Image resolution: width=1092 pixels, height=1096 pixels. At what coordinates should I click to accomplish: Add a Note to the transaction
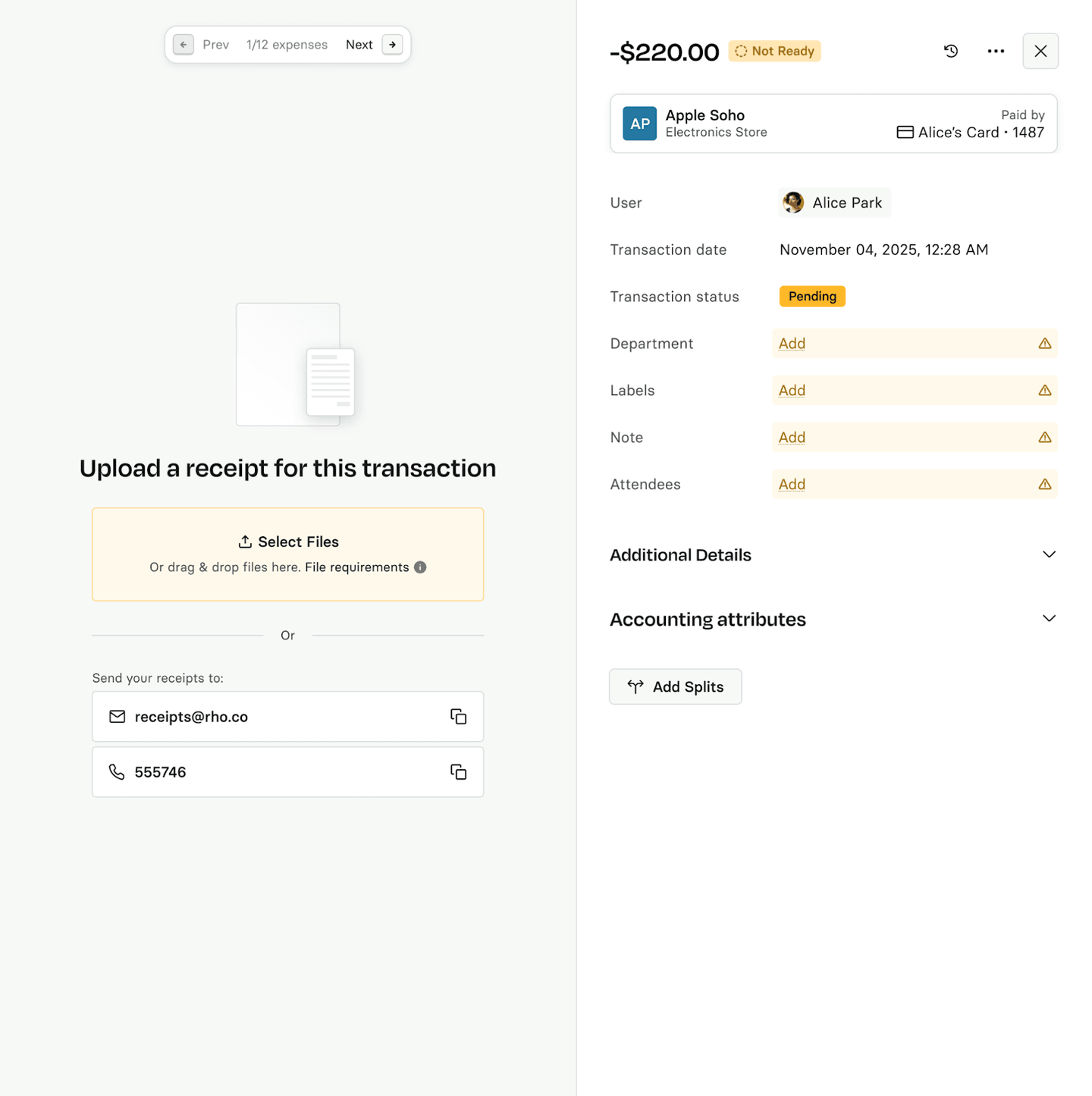[792, 438]
